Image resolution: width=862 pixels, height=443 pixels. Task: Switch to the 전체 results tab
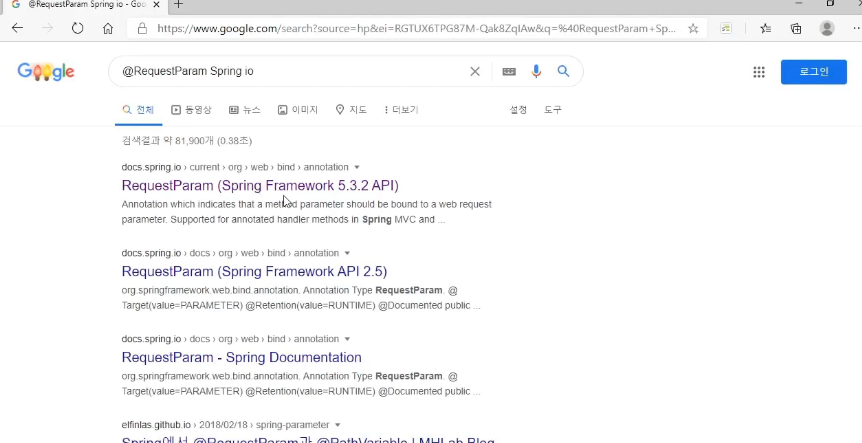(x=139, y=110)
